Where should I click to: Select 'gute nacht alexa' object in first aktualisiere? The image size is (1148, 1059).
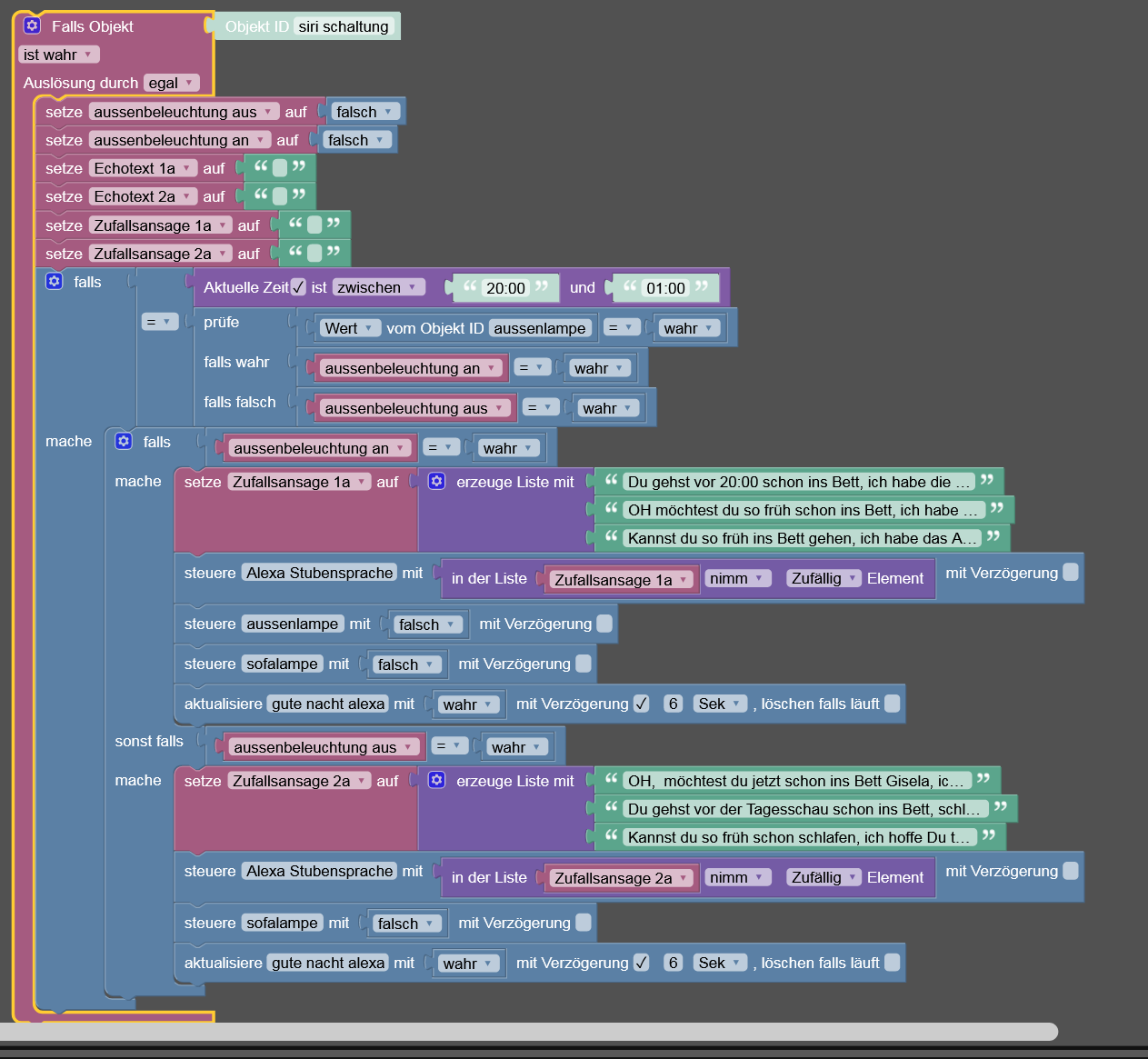coord(328,704)
